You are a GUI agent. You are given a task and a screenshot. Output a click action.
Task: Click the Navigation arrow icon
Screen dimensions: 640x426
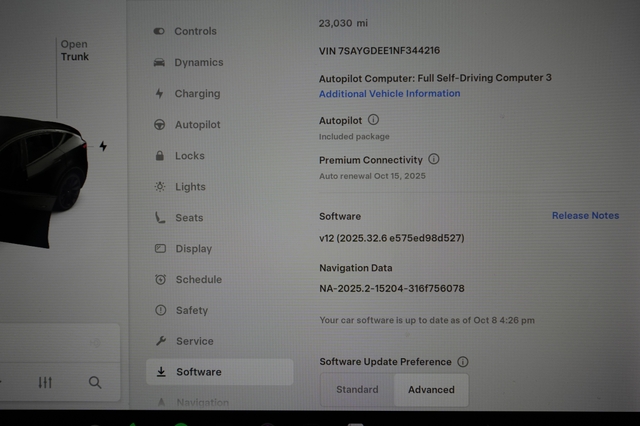point(161,402)
